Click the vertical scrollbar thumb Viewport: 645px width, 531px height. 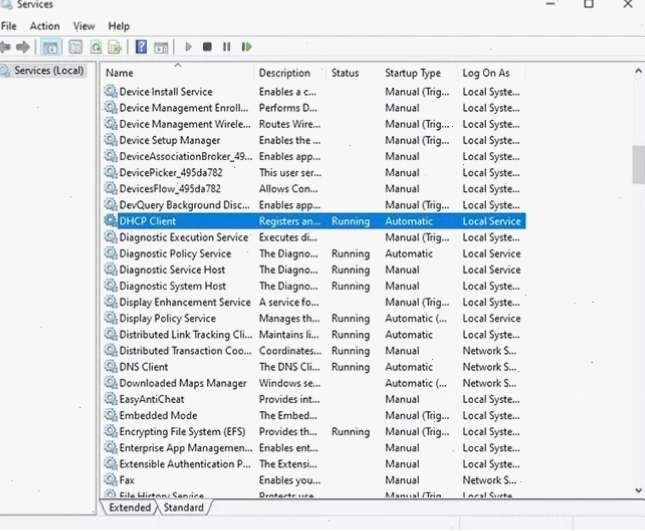pos(638,164)
